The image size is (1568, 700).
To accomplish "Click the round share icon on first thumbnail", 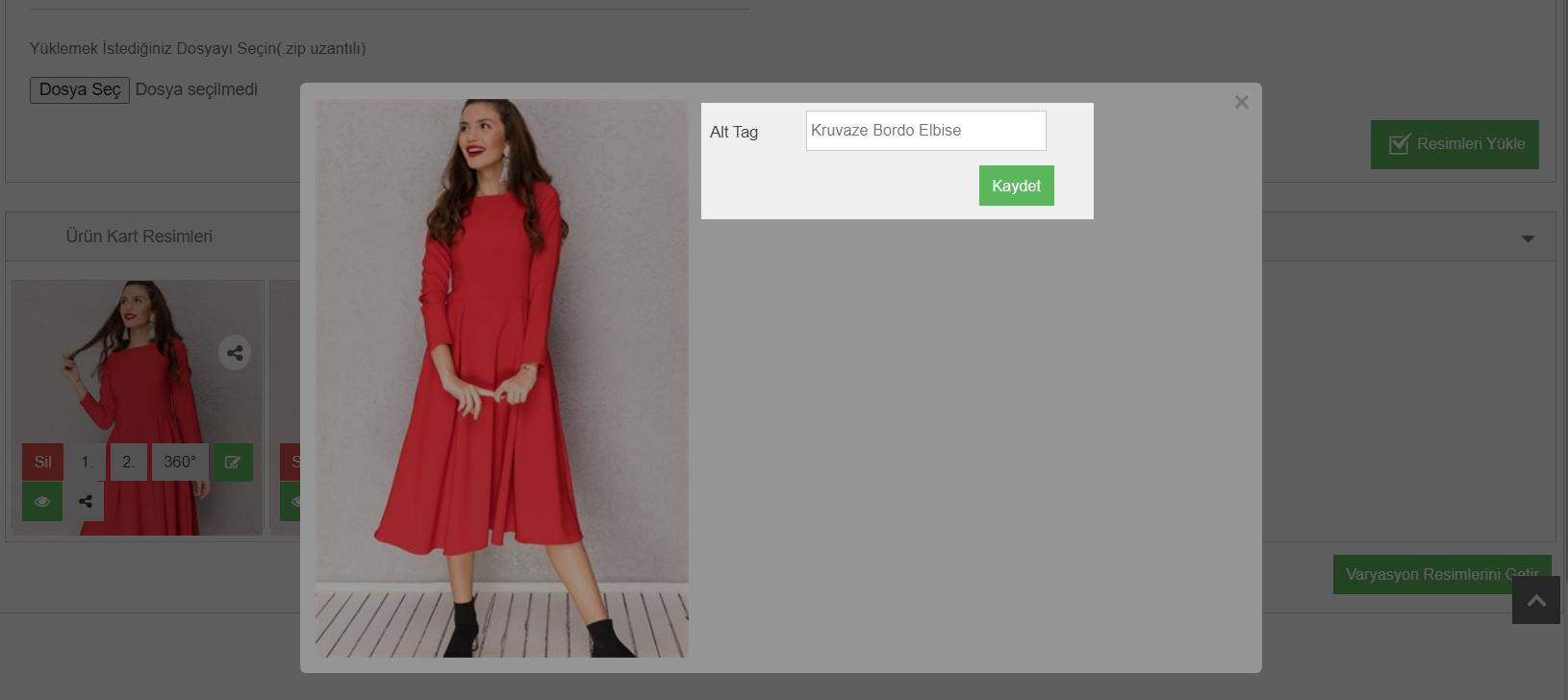I will (x=235, y=353).
